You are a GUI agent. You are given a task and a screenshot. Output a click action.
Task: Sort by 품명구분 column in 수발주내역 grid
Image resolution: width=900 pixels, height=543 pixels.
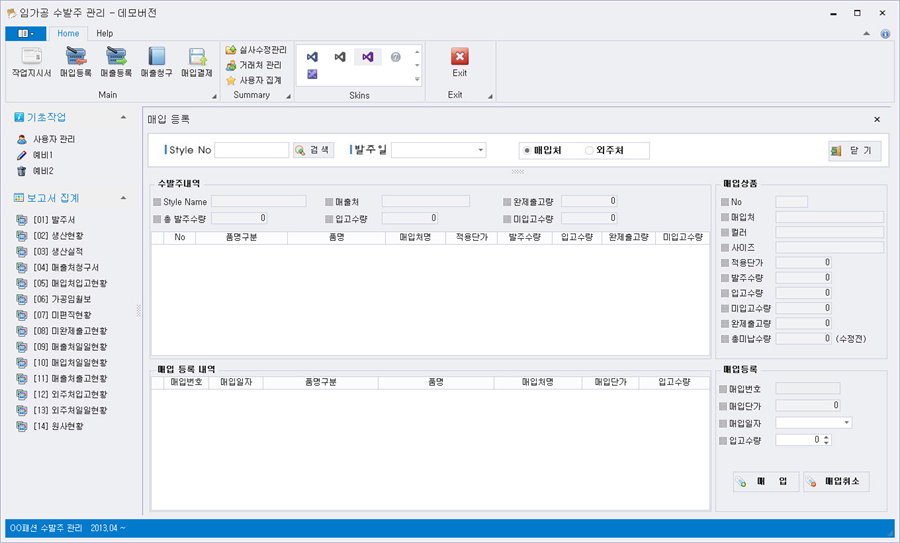pos(242,237)
